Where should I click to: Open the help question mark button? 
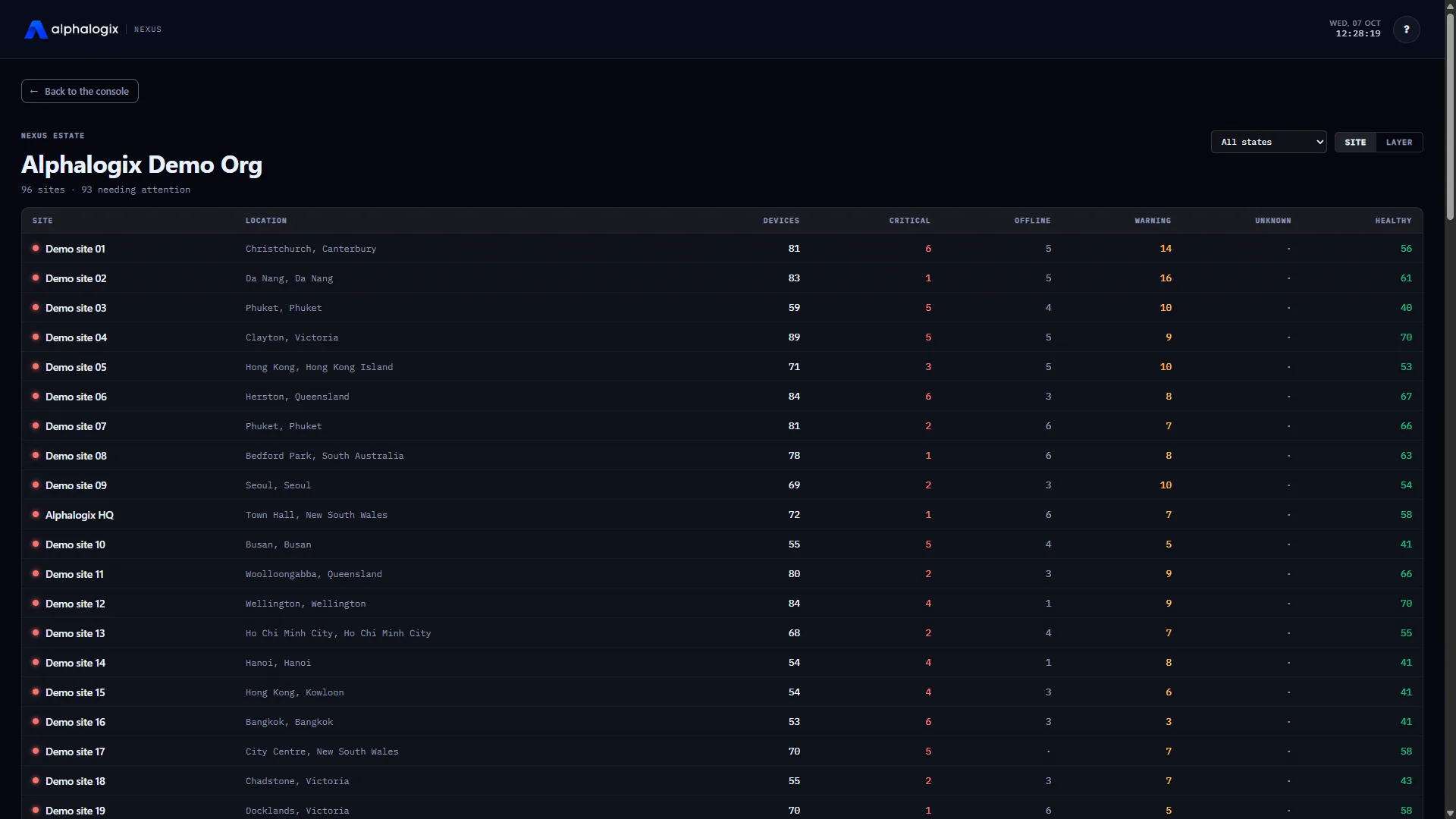pyautogui.click(x=1406, y=30)
